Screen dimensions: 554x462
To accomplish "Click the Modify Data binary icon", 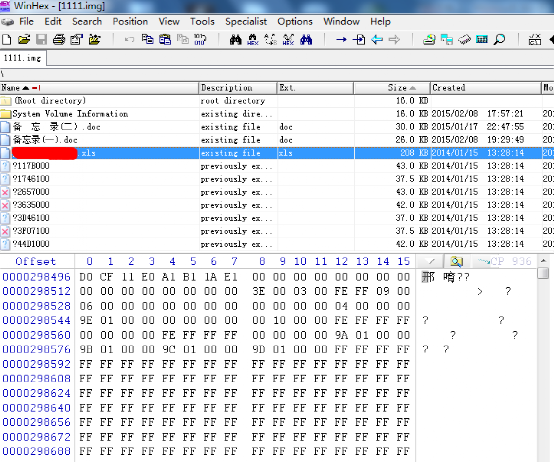I will [200, 39].
